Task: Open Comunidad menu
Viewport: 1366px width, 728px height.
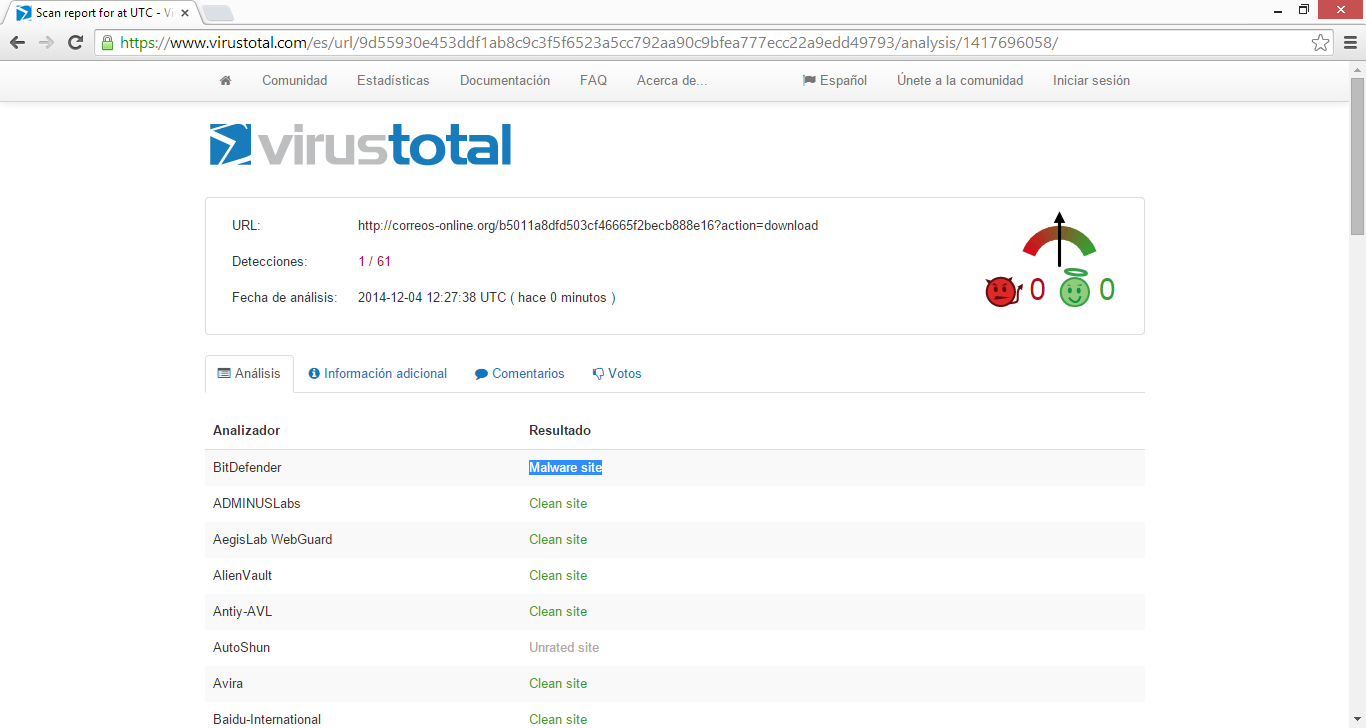Action: [294, 80]
